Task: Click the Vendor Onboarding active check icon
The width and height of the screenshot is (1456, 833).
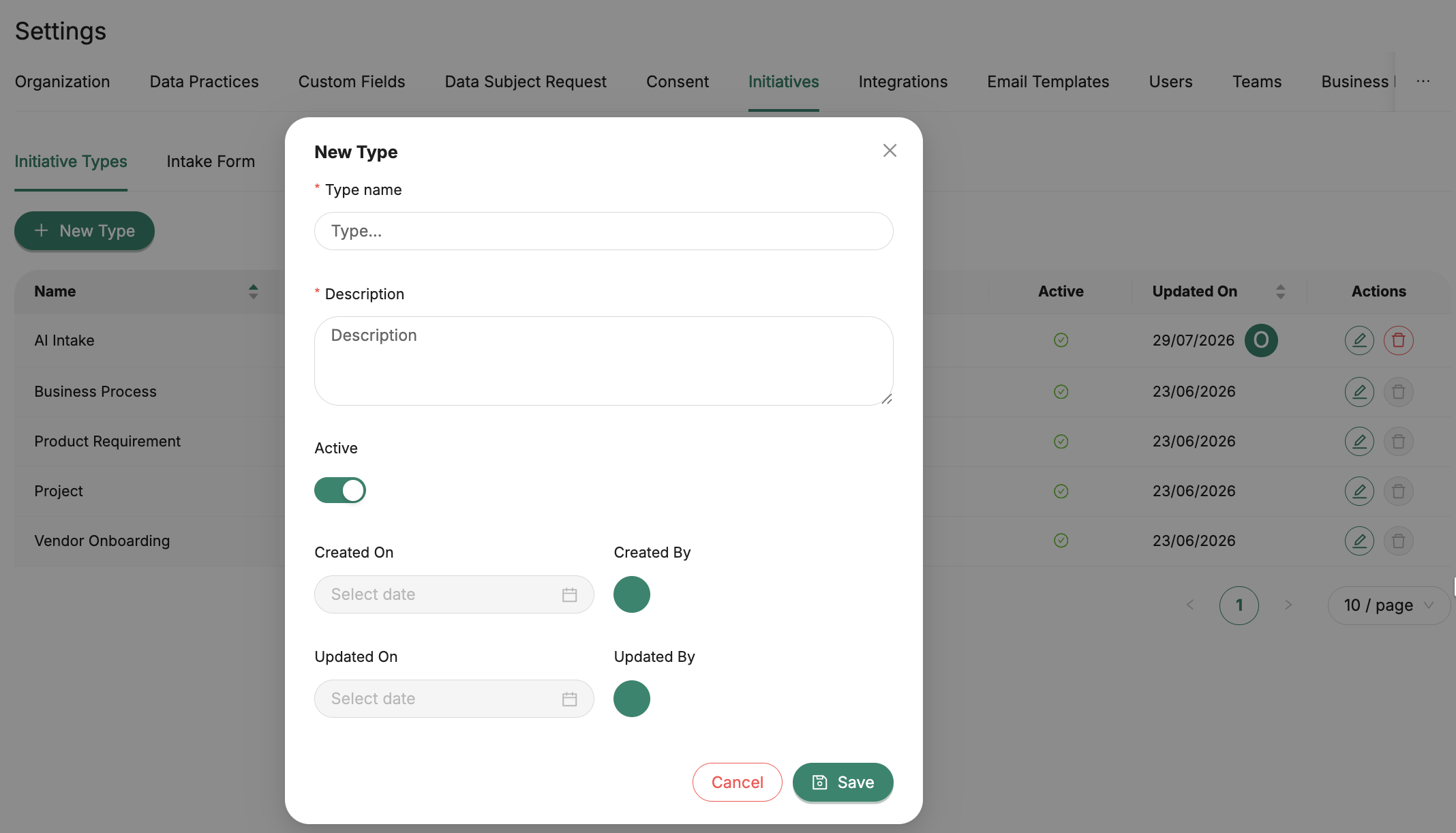Action: click(x=1061, y=541)
